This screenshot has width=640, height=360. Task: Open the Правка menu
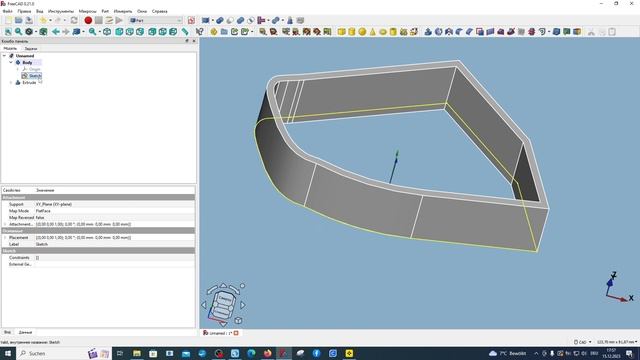pos(24,11)
